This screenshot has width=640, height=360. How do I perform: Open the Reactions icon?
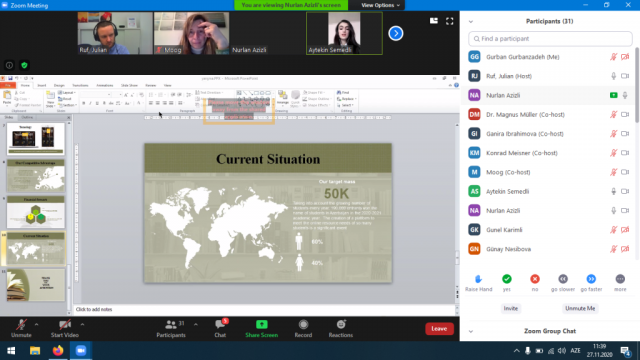pyautogui.click(x=341, y=324)
